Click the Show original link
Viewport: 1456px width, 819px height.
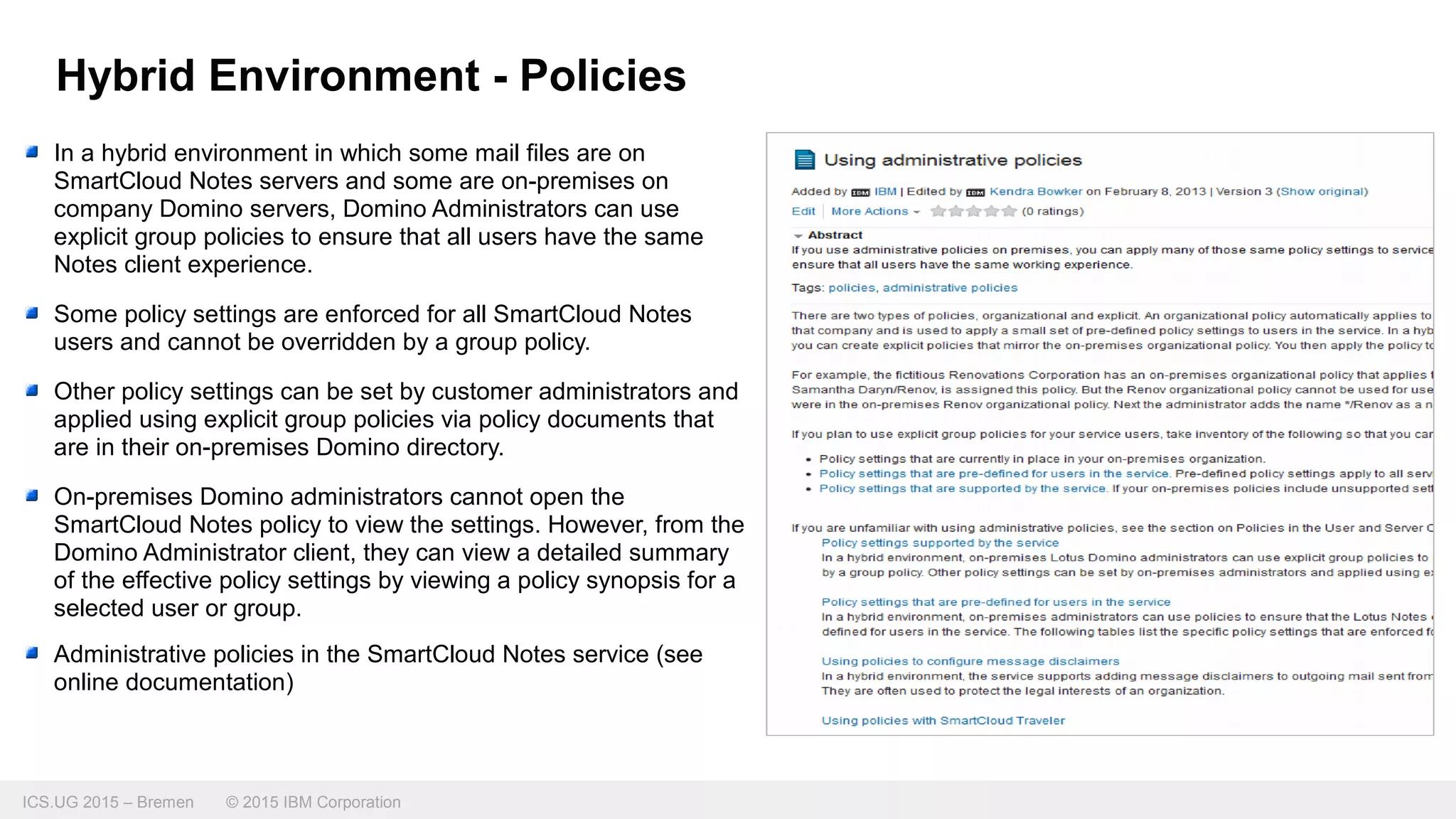coord(1322,191)
